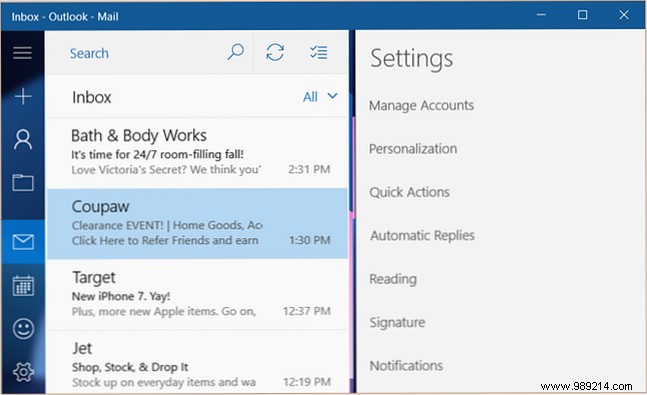Image resolution: width=647 pixels, height=395 pixels.
Task: Maximize the Outlook Mail window
Action: [583, 15]
